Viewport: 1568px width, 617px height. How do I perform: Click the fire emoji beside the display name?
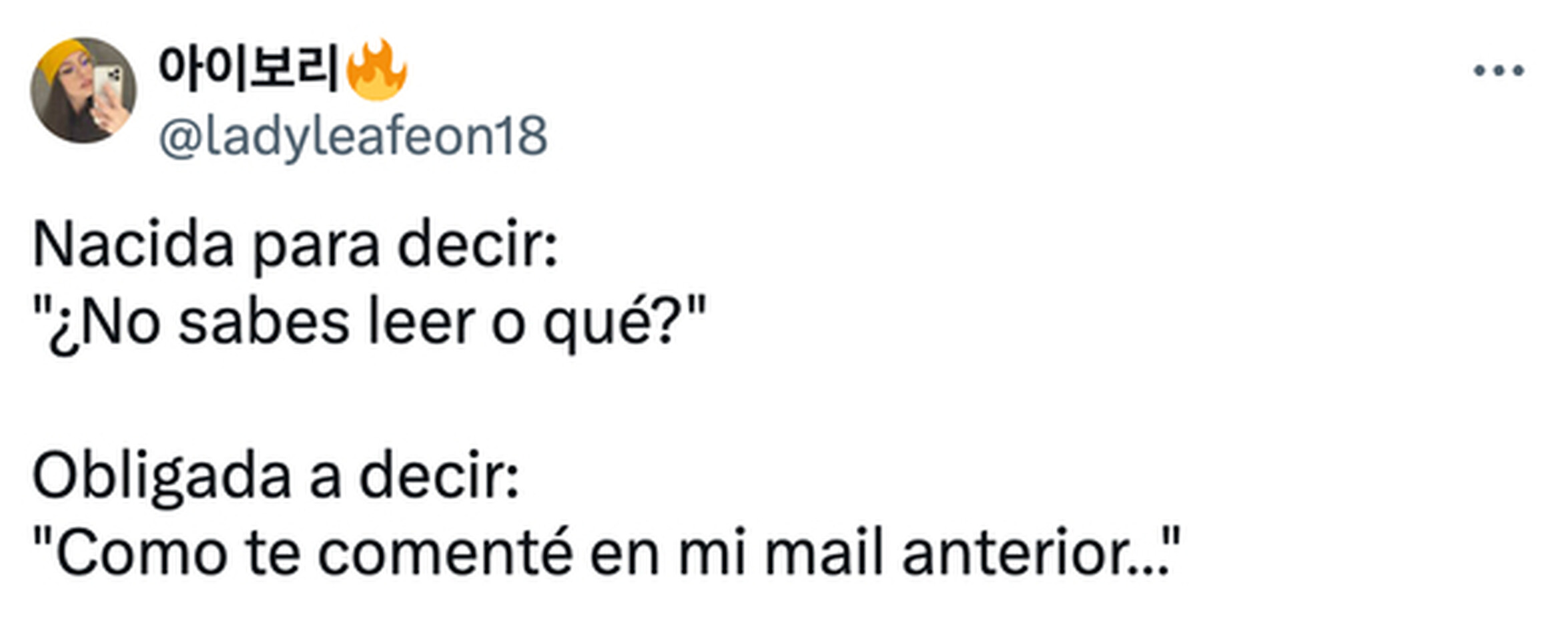coord(376,69)
